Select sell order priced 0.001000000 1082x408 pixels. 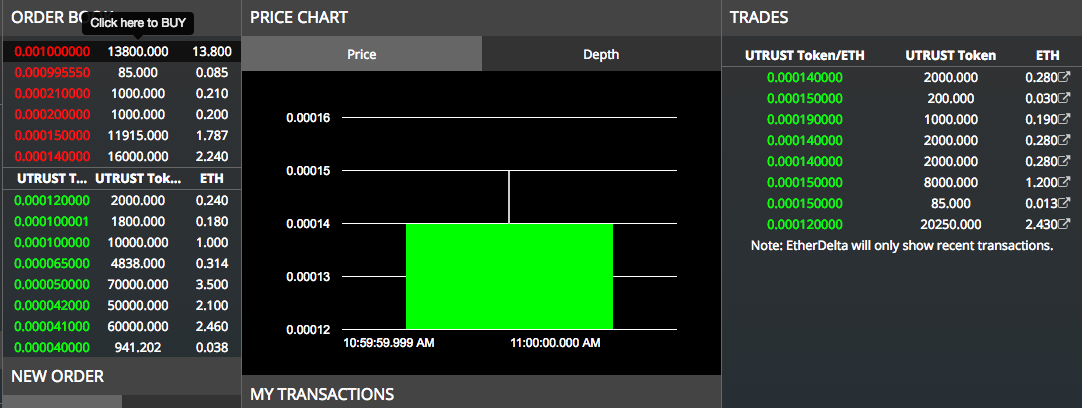122,51
